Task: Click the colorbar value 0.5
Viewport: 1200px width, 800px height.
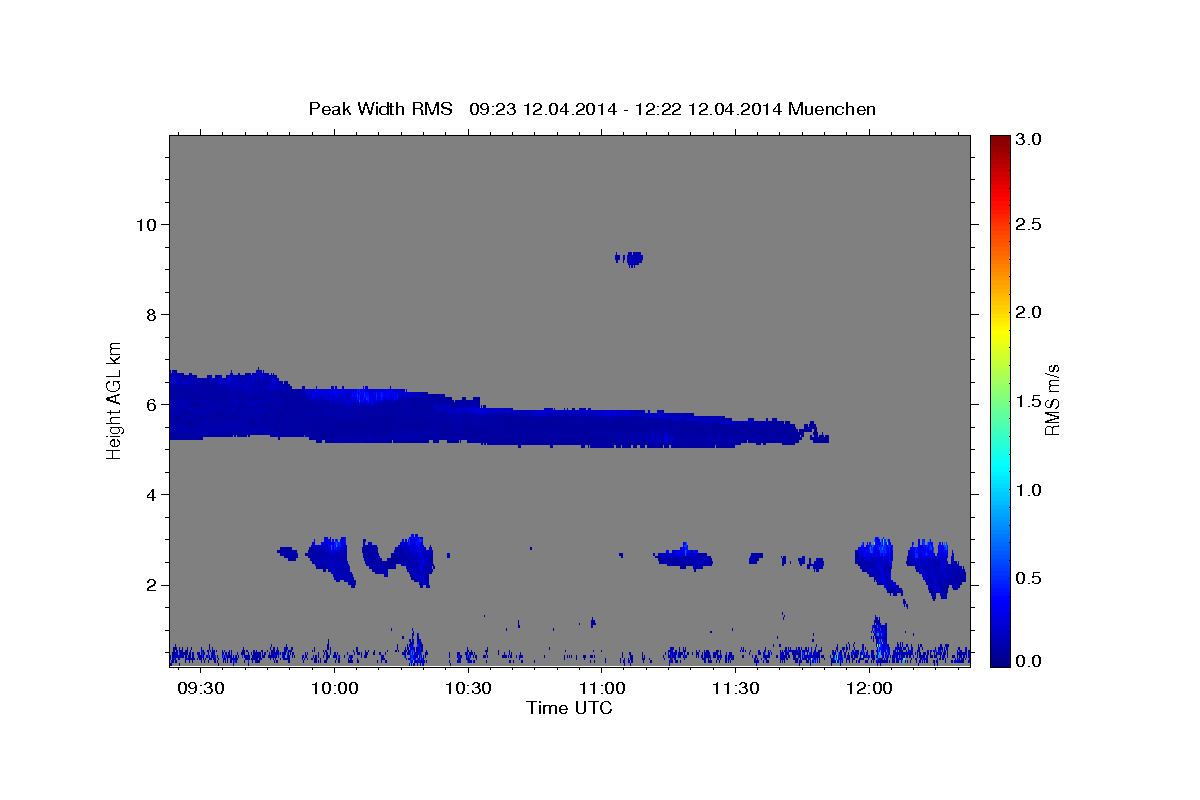Action: [x=1028, y=578]
